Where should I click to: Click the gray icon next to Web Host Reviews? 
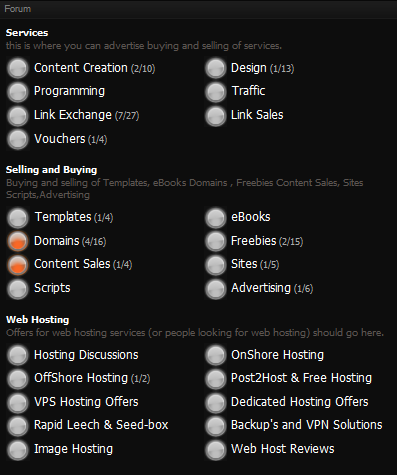pos(216,450)
